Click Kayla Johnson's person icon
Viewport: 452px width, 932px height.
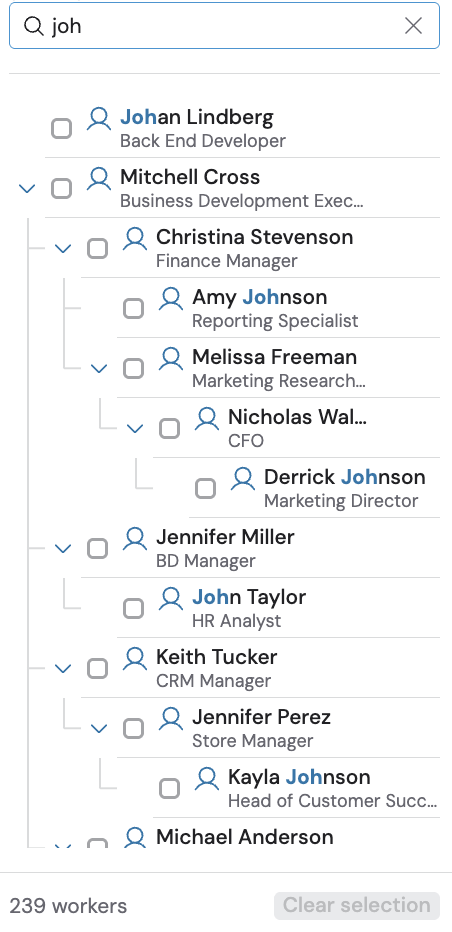pos(207,779)
